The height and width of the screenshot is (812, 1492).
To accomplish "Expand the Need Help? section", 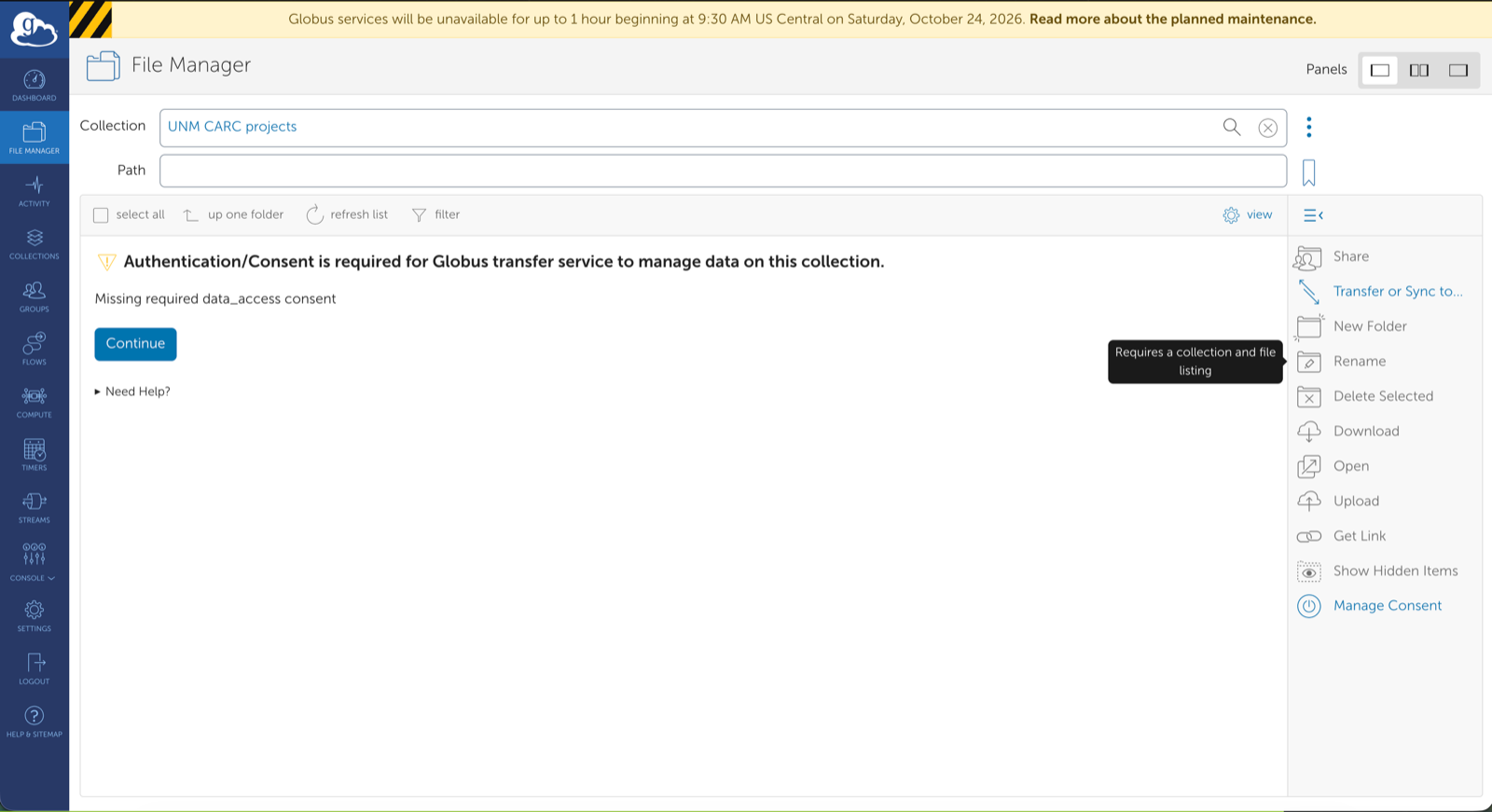I will (132, 392).
